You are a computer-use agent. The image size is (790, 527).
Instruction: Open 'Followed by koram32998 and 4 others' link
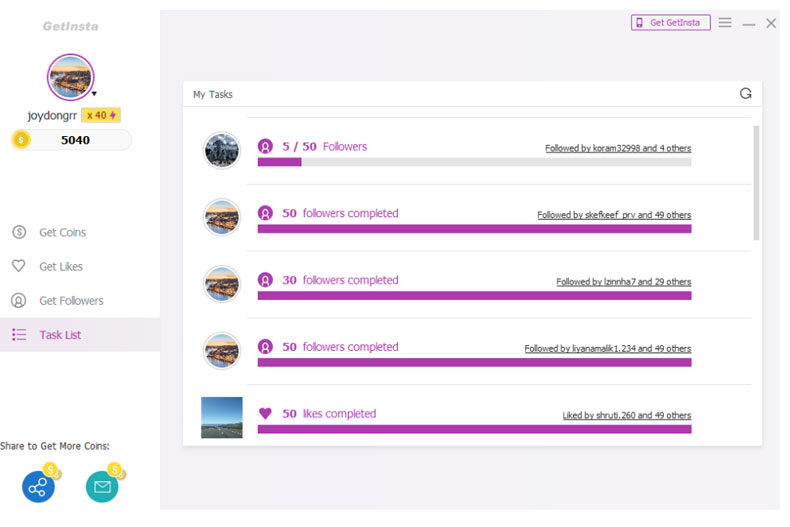click(618, 148)
